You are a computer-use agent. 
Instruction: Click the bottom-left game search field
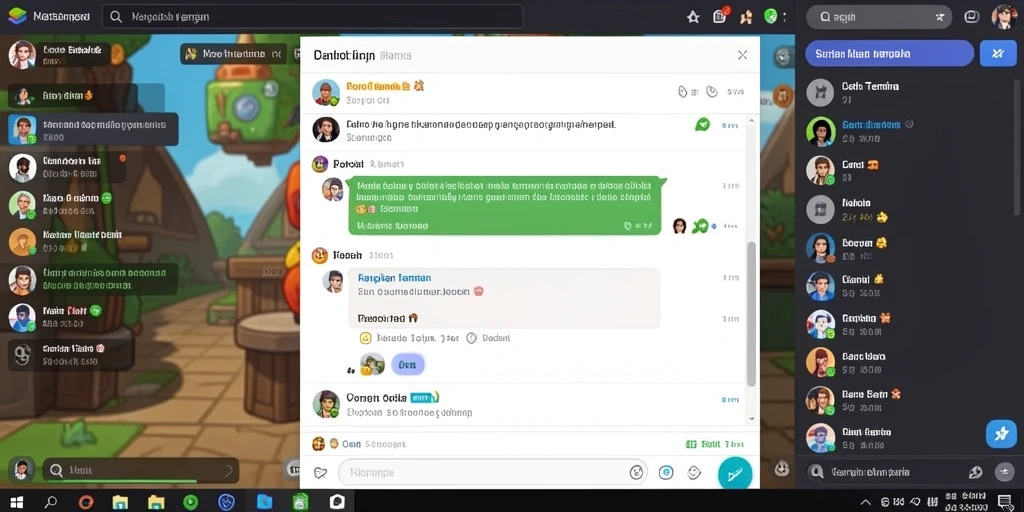140,470
